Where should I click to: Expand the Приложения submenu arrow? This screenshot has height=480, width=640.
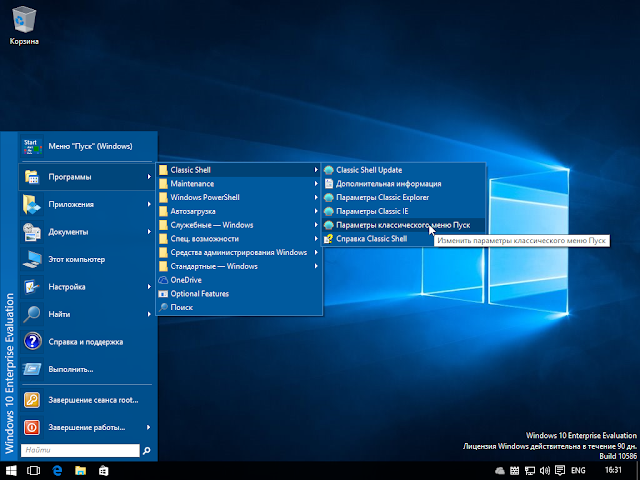[x=149, y=204]
